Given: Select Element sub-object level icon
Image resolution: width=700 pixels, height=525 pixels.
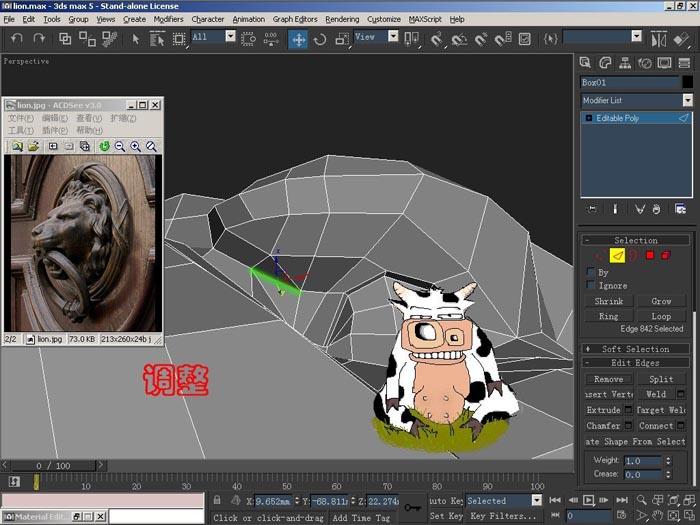Looking at the screenshot, I should tap(666, 255).
